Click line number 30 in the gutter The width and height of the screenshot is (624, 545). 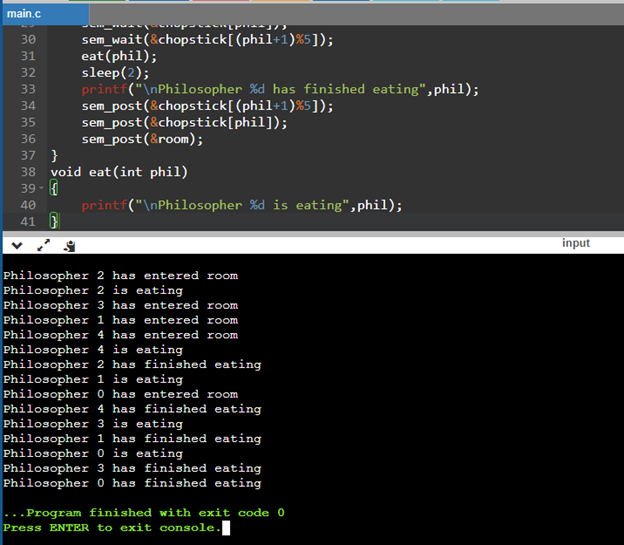pyautogui.click(x=28, y=39)
